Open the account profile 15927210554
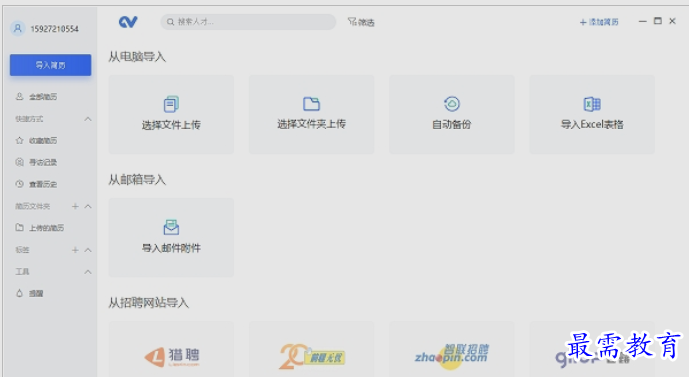 (x=45, y=29)
